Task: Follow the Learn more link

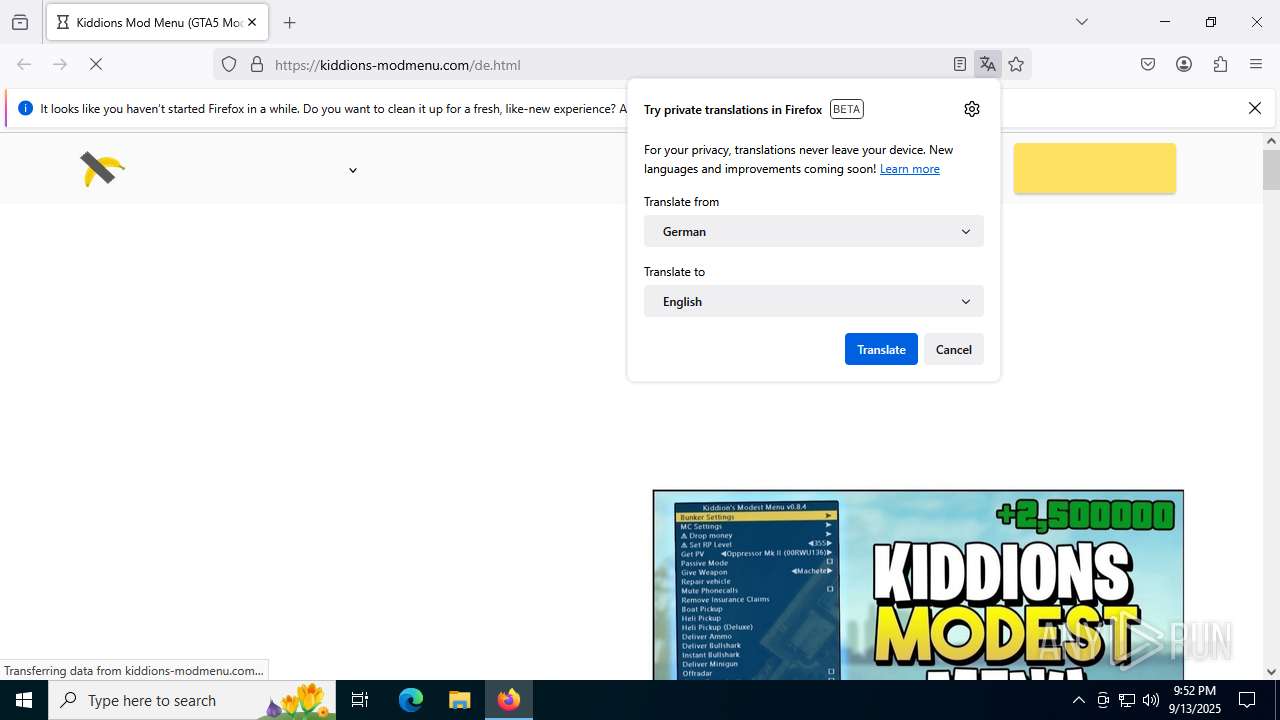Action: 909,169
